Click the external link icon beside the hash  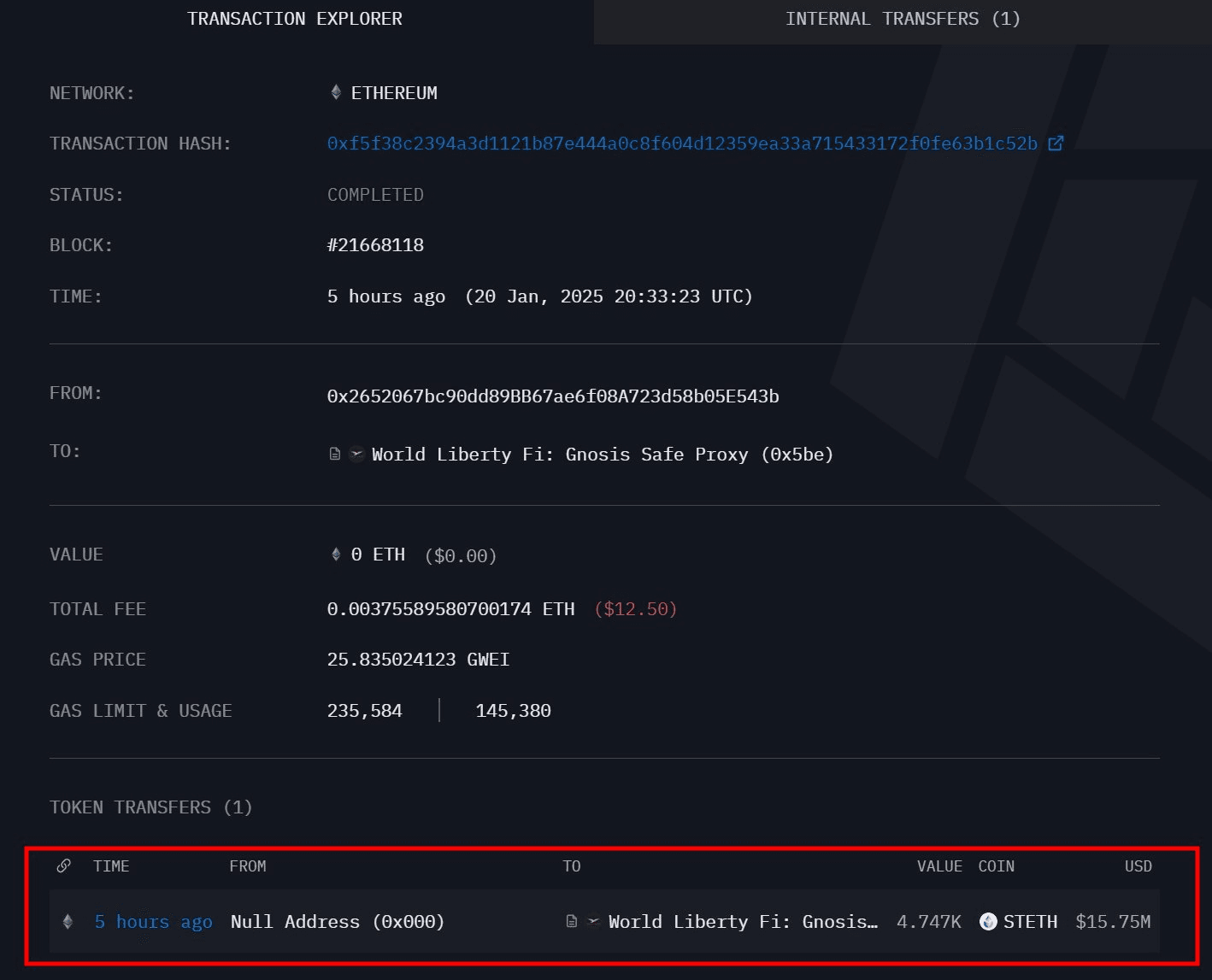tap(1056, 144)
